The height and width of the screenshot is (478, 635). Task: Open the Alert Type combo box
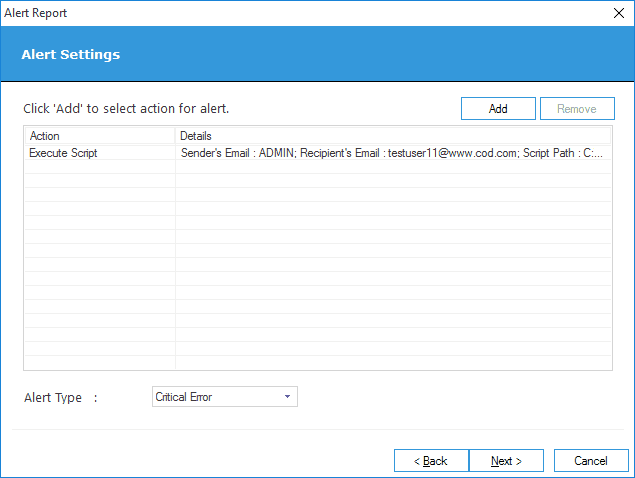225,397
